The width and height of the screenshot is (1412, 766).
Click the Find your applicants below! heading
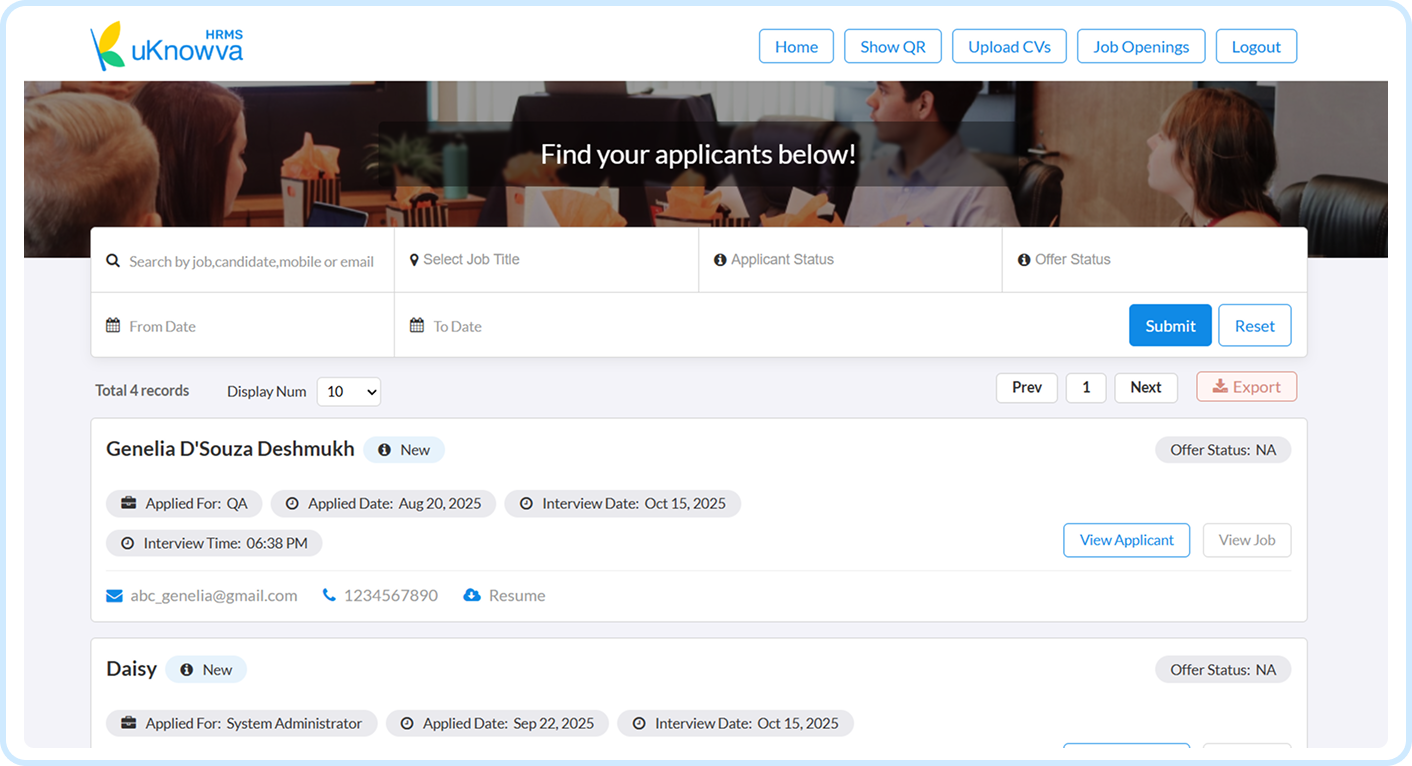coord(698,154)
